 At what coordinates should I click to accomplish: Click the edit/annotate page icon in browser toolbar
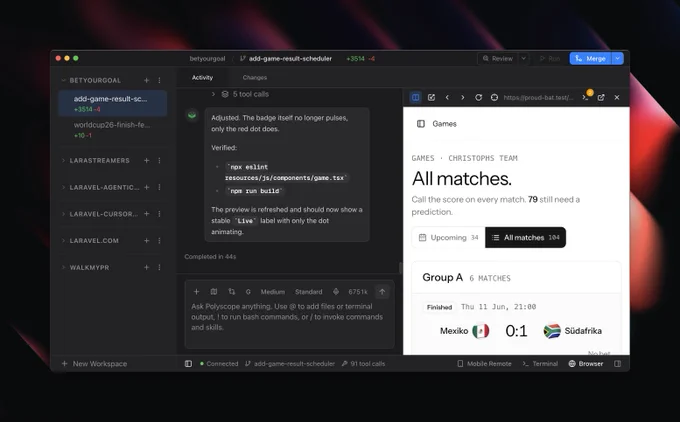coord(431,98)
